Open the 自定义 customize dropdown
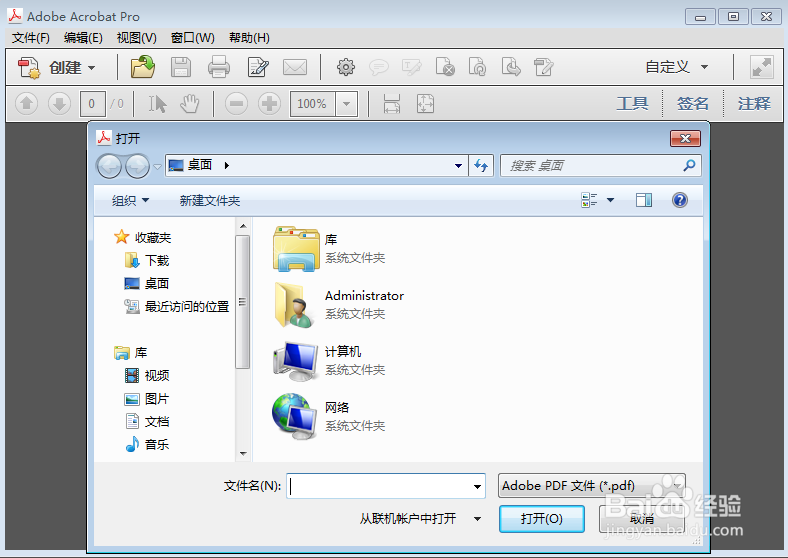This screenshot has height=558, width=788. click(676, 67)
